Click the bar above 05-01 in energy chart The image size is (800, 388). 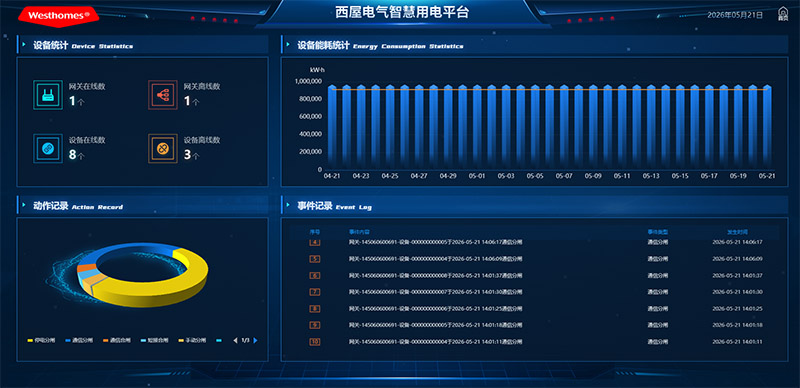(x=477, y=127)
